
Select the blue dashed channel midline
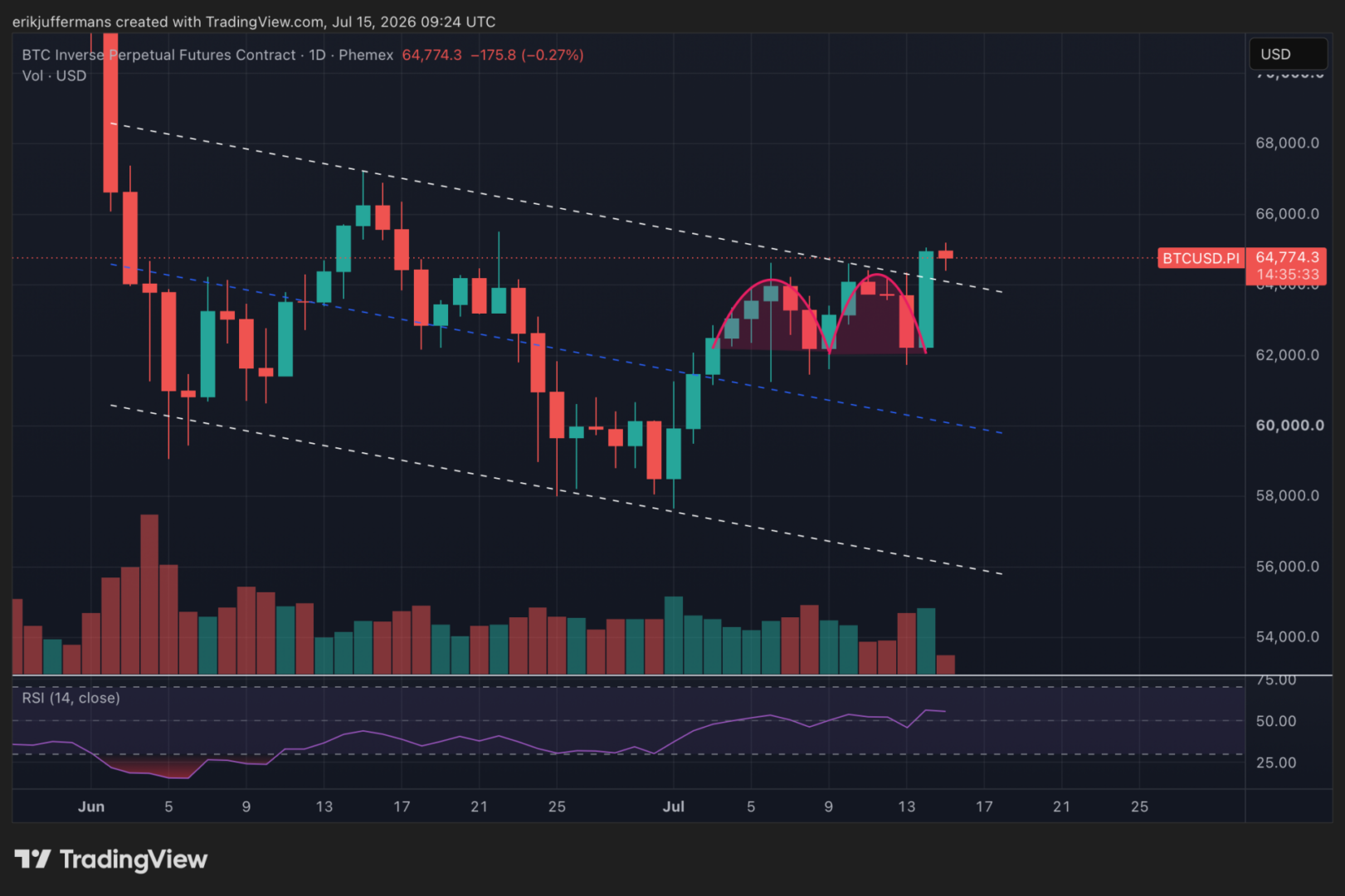pos(556,348)
